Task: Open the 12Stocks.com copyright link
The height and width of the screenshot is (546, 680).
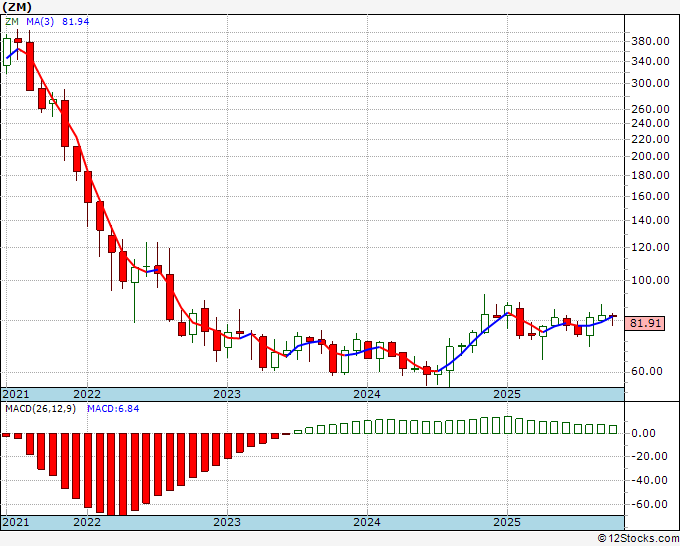Action: tap(638, 538)
